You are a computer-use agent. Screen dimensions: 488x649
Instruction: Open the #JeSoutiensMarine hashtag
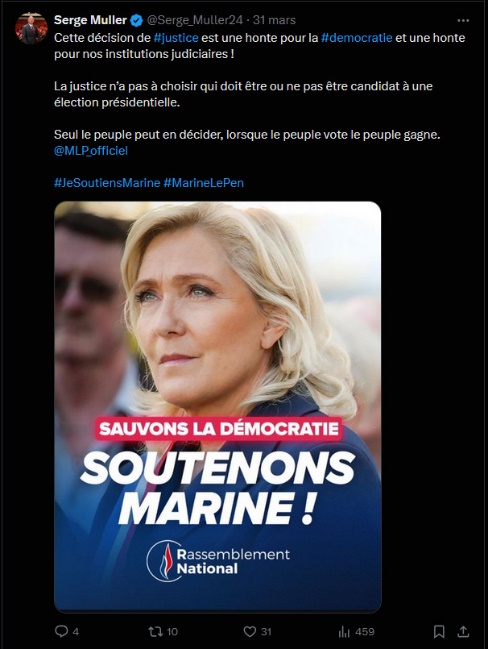pos(107,183)
